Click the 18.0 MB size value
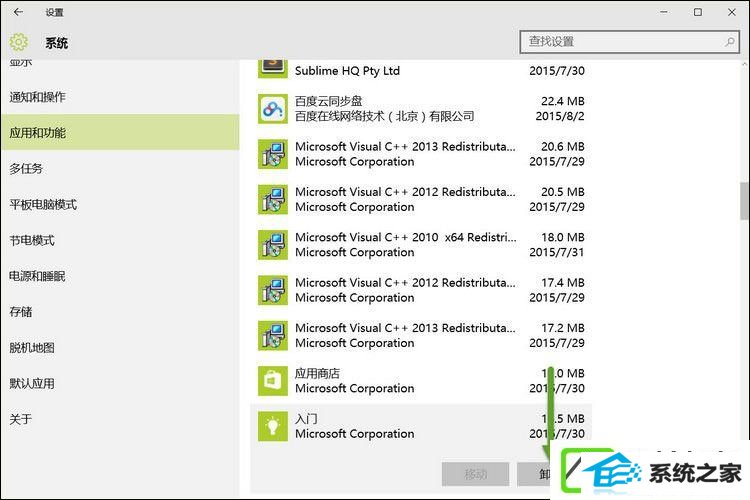 pos(562,237)
